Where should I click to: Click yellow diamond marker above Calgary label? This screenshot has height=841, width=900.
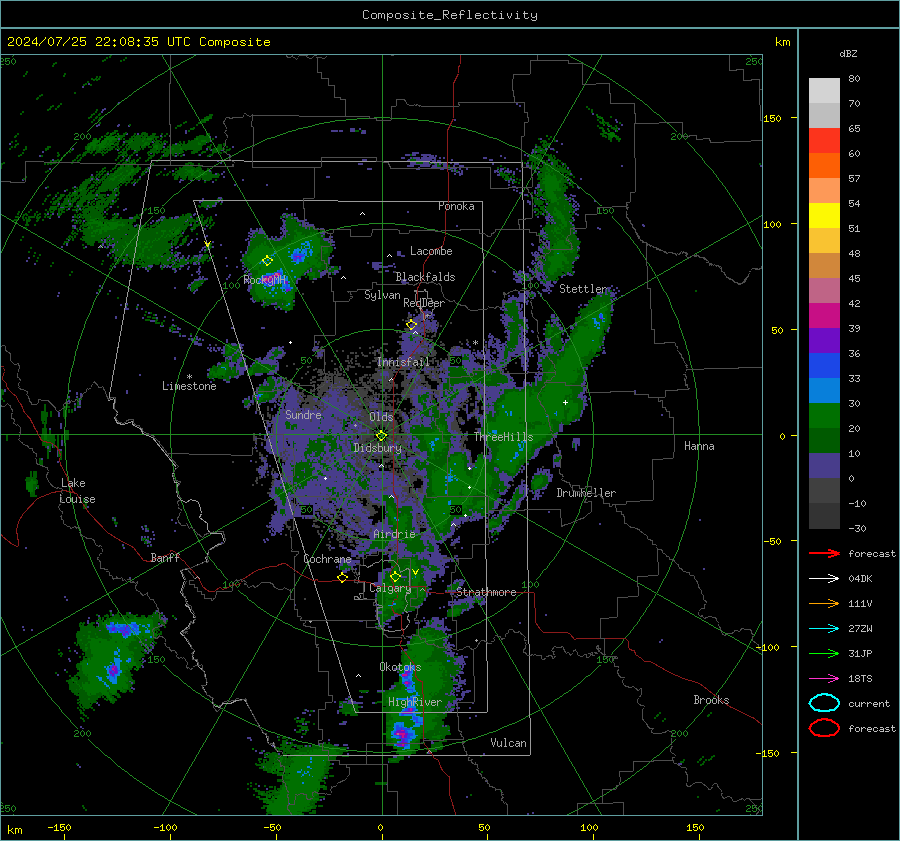(x=395, y=576)
